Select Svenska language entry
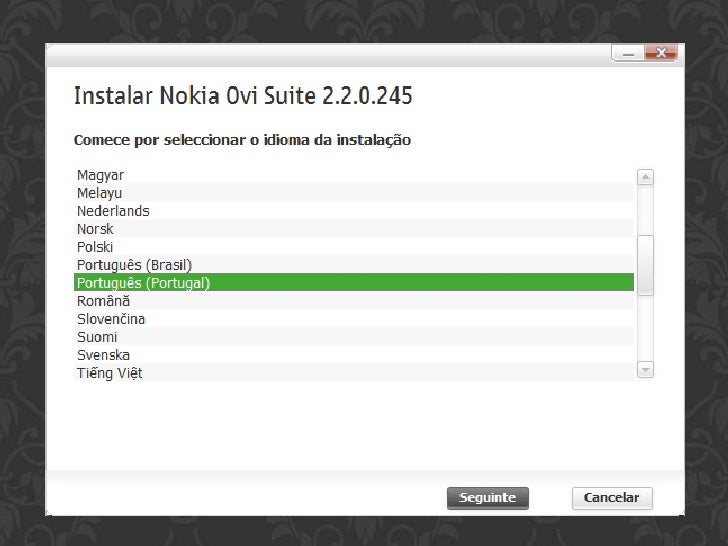The width and height of the screenshot is (728, 546). [354, 355]
